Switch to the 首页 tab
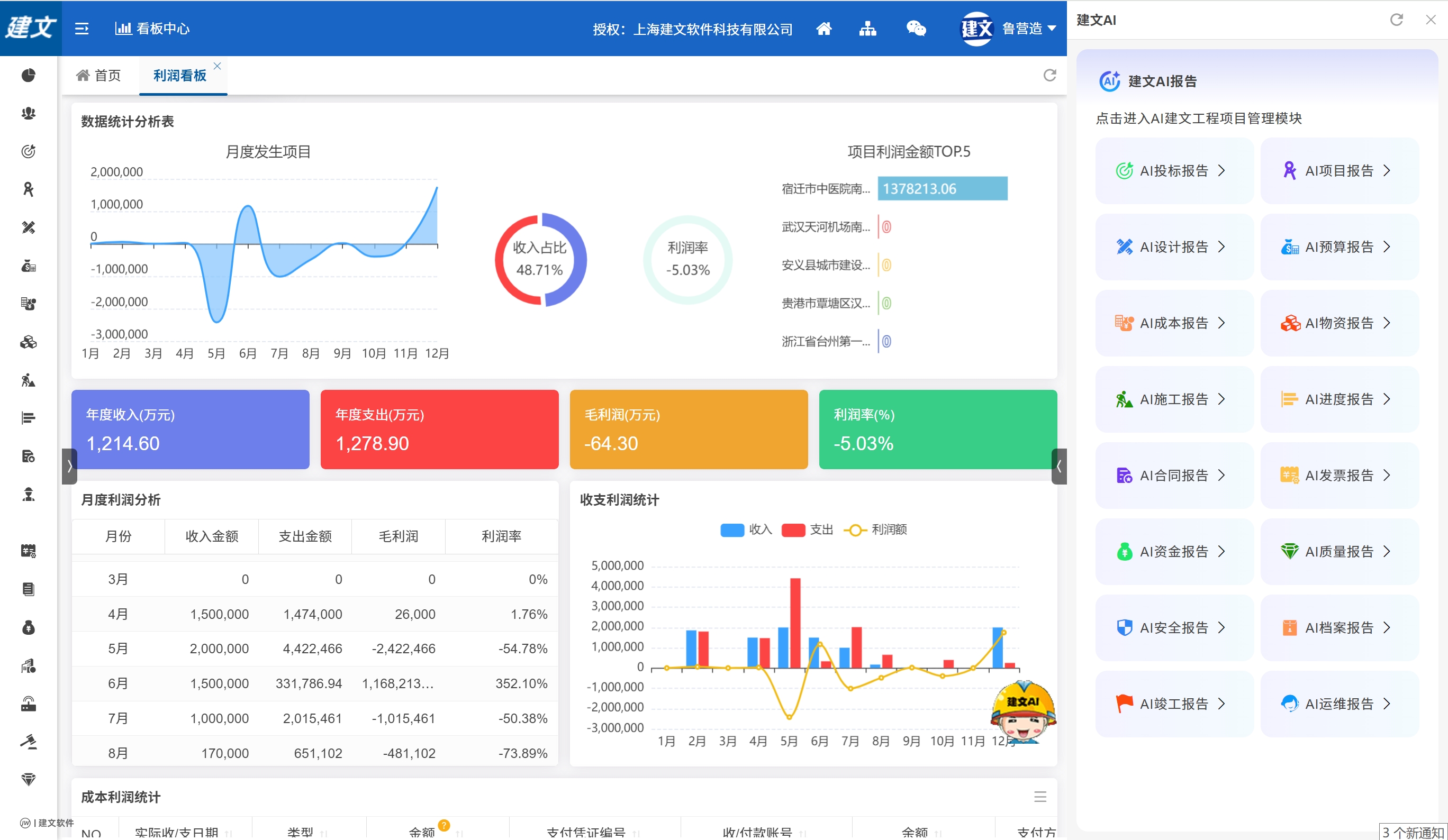The height and width of the screenshot is (840, 1448). tap(99, 75)
